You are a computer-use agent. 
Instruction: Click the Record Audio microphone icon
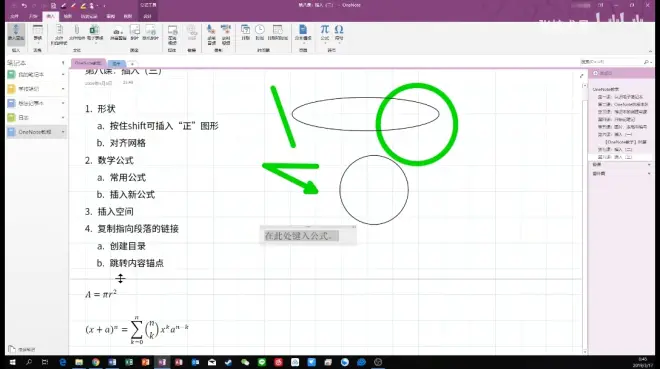pos(211,34)
